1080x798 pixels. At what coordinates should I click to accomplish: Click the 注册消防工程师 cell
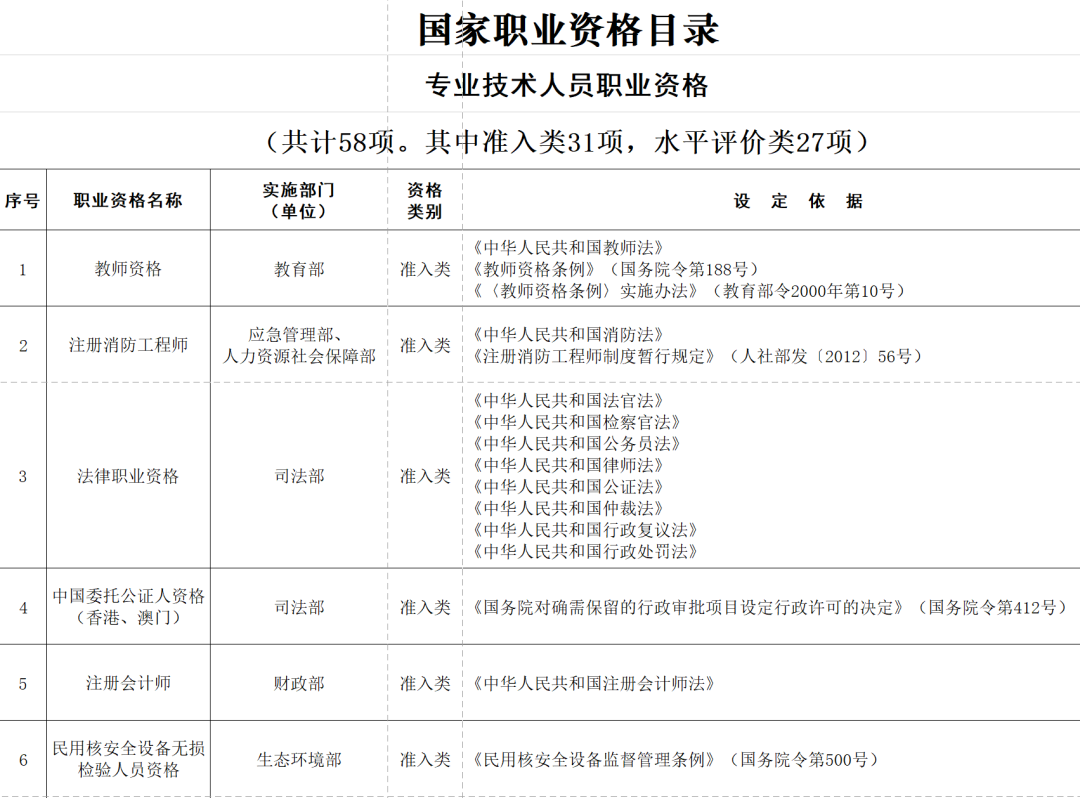pyautogui.click(x=128, y=345)
